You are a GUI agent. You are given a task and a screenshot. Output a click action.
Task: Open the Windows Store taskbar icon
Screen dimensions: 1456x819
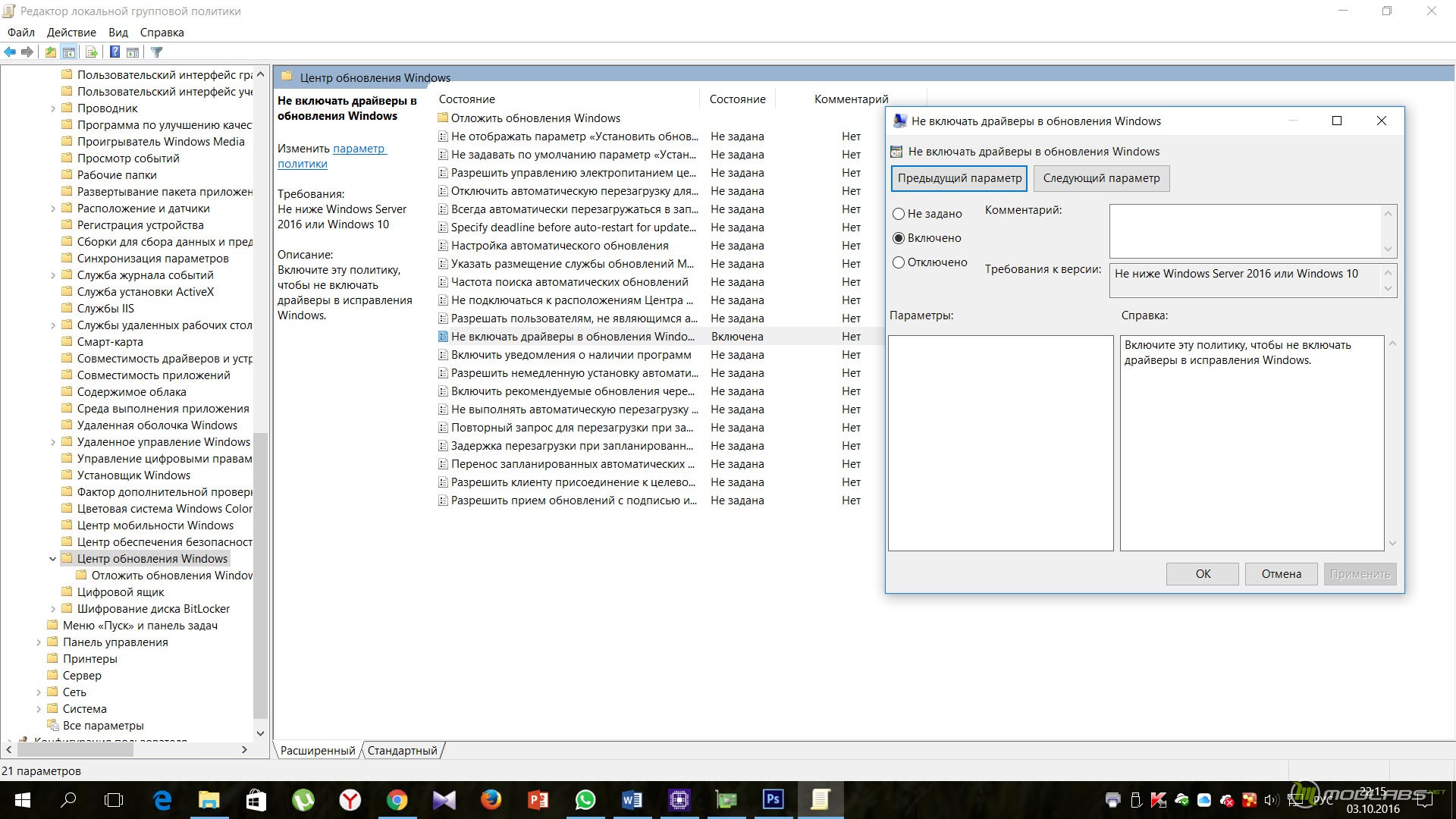[256, 800]
